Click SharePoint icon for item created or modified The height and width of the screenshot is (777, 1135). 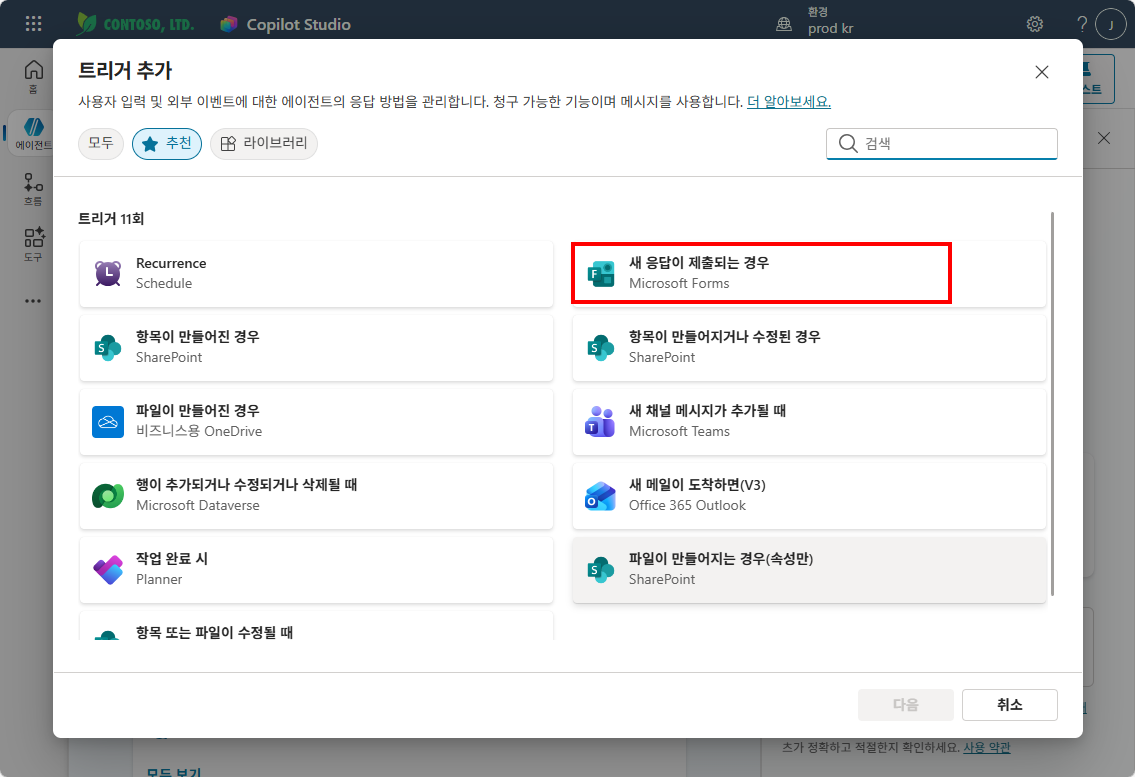601,348
